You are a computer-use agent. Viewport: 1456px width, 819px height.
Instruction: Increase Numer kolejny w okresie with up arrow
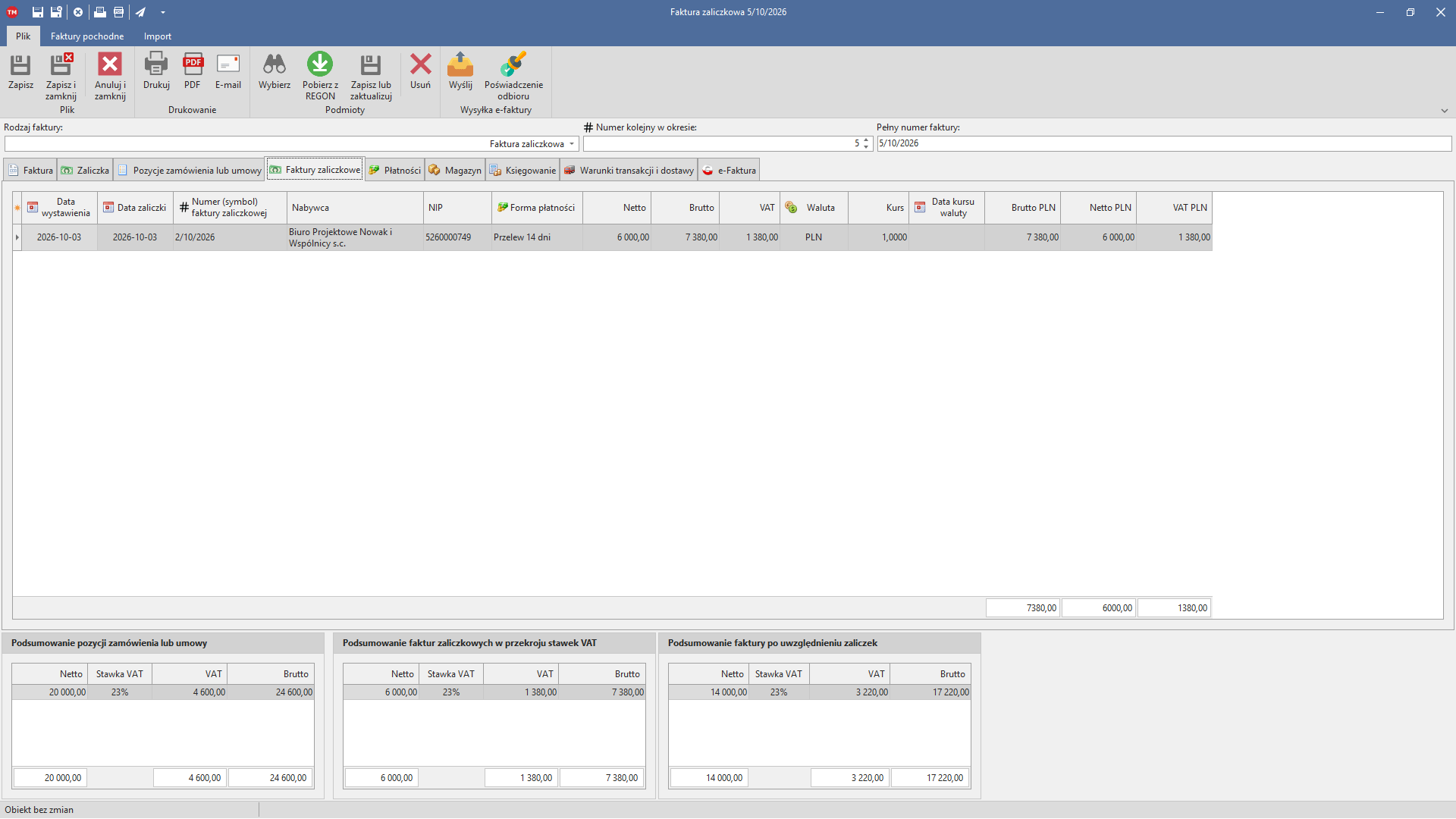[x=866, y=140]
